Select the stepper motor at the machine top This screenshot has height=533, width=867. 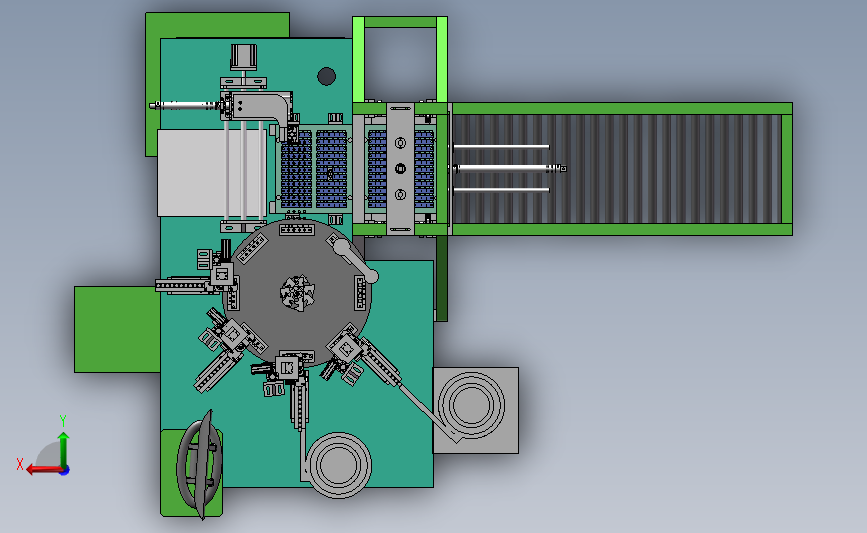[x=244, y=57]
